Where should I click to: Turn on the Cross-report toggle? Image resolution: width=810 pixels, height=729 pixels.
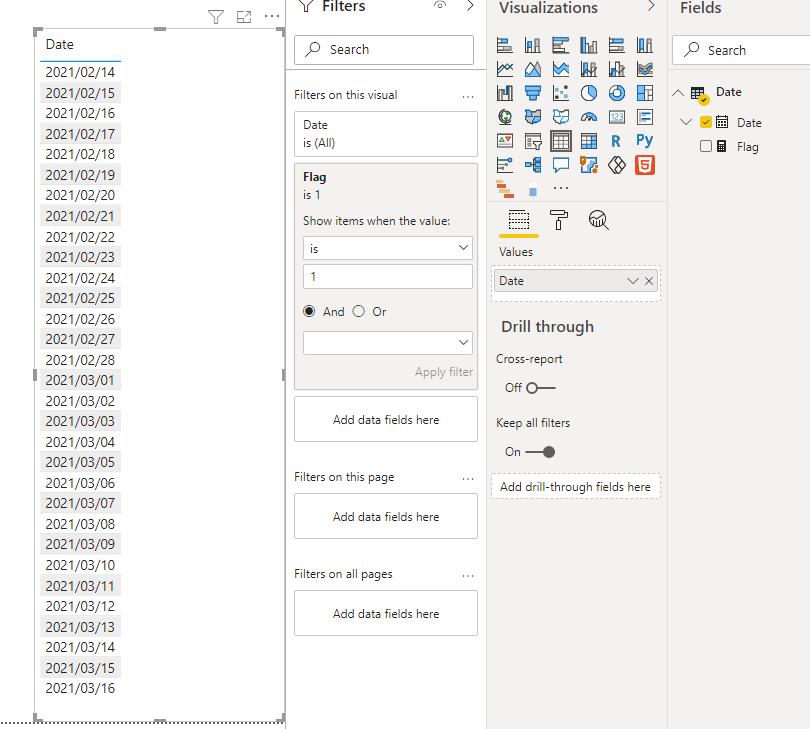tap(540, 387)
